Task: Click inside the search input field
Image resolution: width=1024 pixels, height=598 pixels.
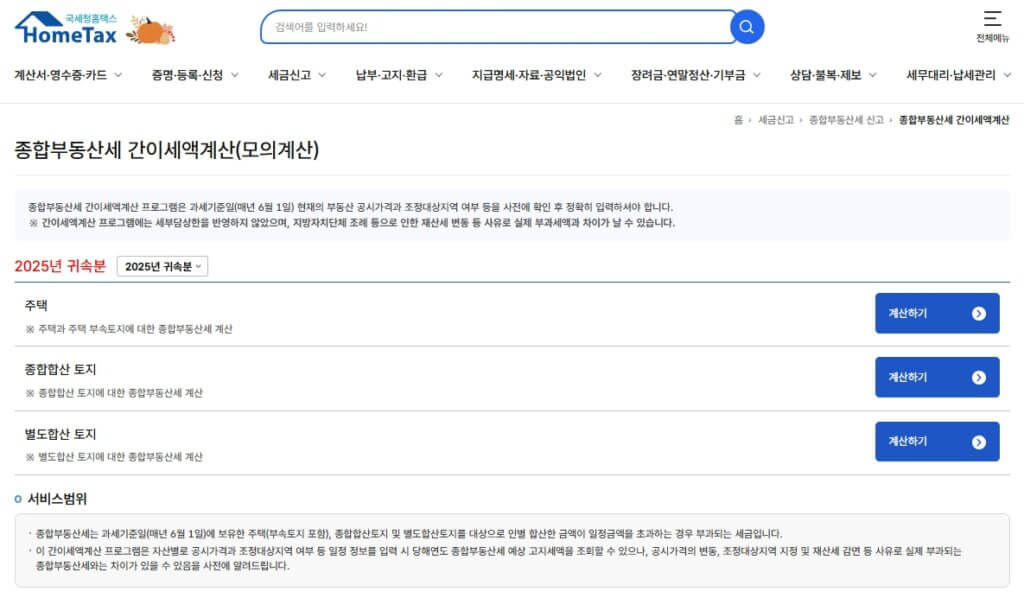Action: 490,26
